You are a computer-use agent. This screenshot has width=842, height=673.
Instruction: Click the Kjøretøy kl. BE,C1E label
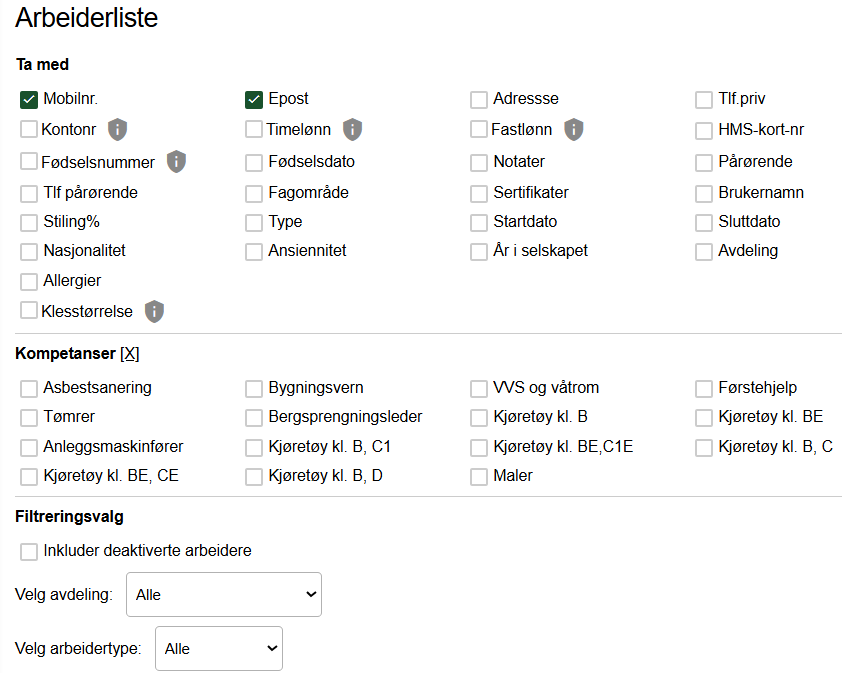tap(564, 447)
